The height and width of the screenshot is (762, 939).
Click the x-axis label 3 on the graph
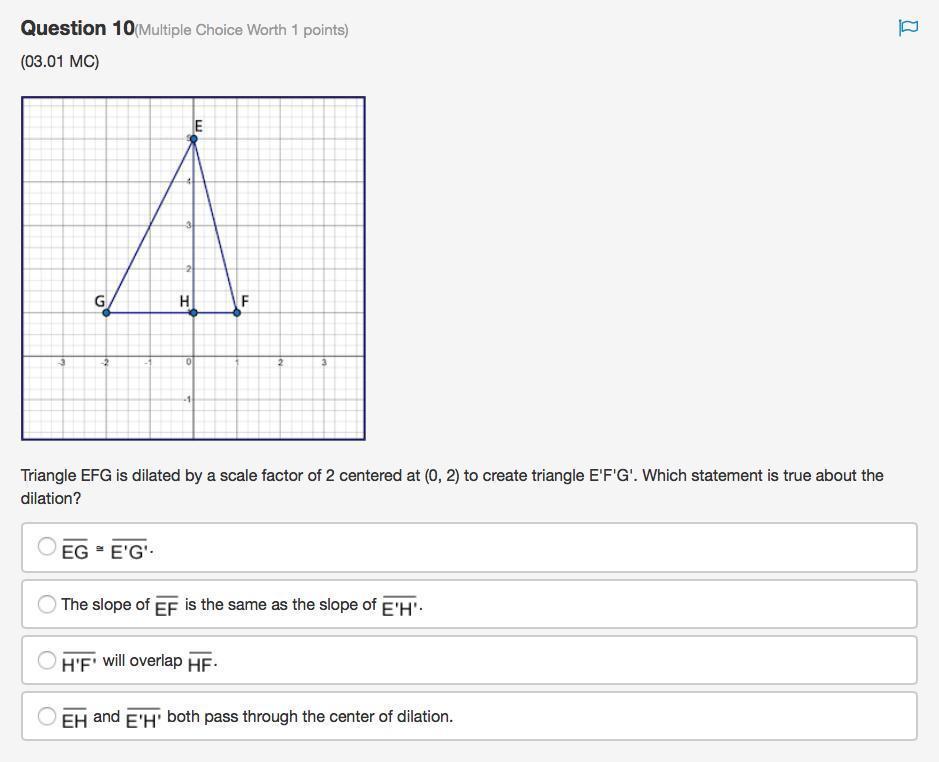(324, 362)
